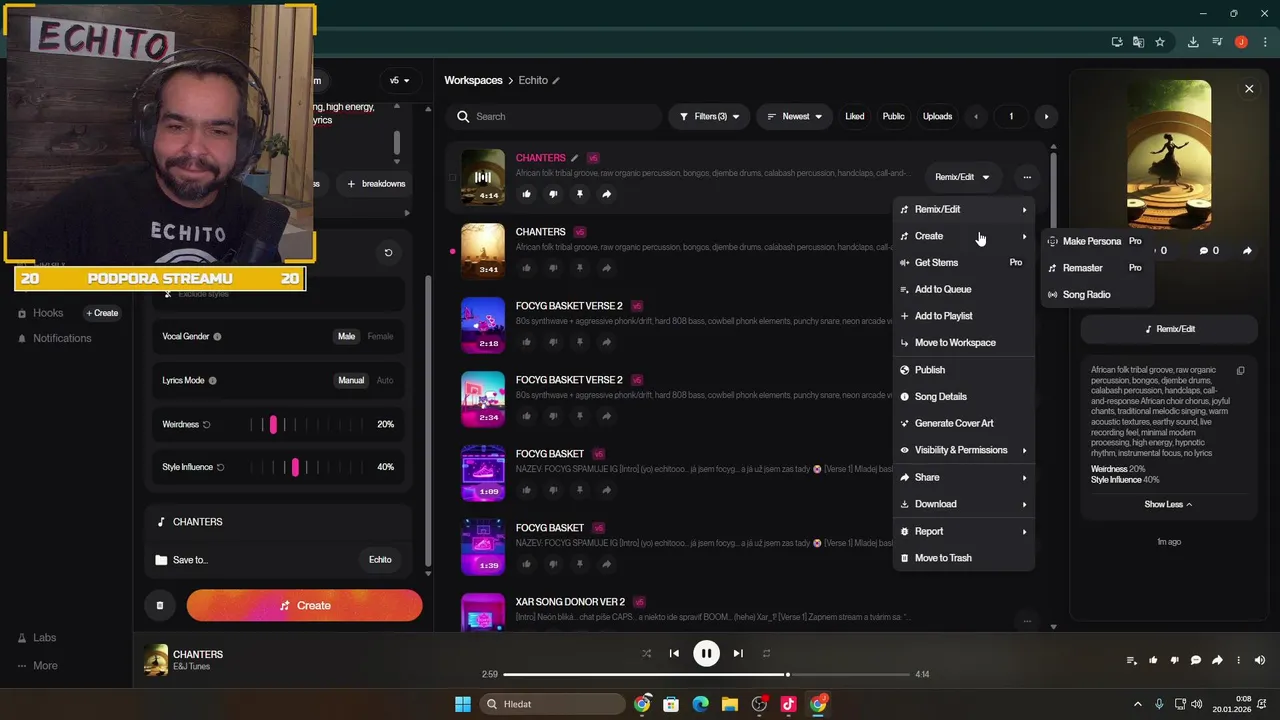The width and height of the screenshot is (1280, 720).
Task: Toggle the Liked filter
Action: point(855,117)
